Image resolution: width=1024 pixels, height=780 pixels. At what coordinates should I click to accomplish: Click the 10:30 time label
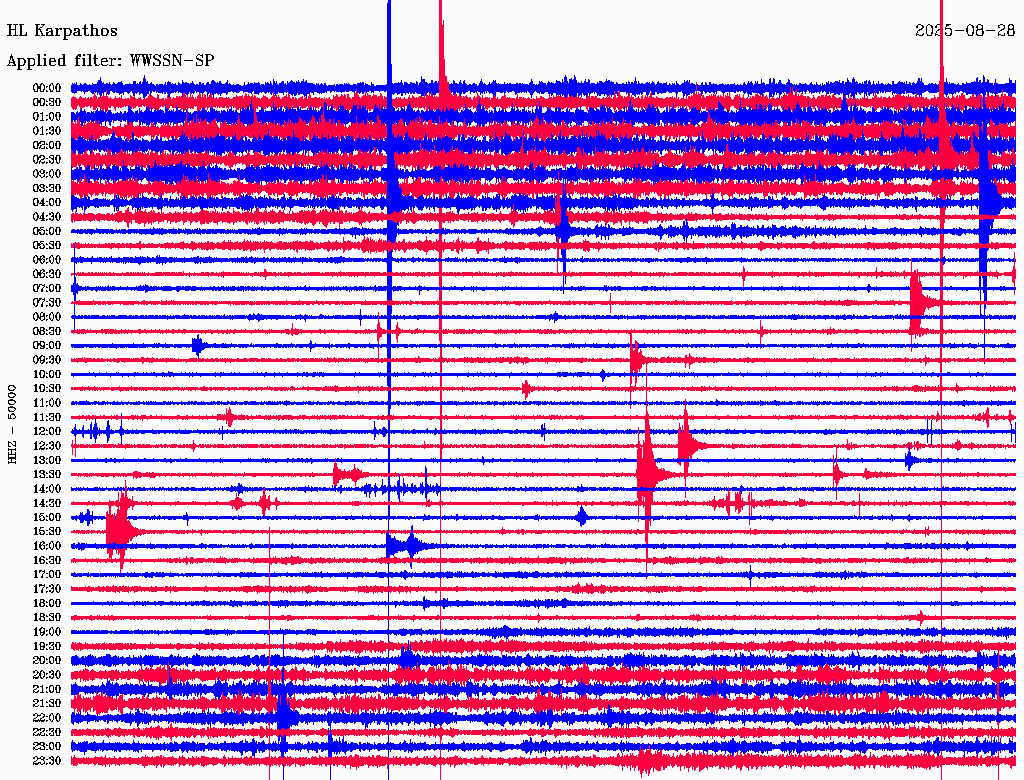[x=47, y=389]
